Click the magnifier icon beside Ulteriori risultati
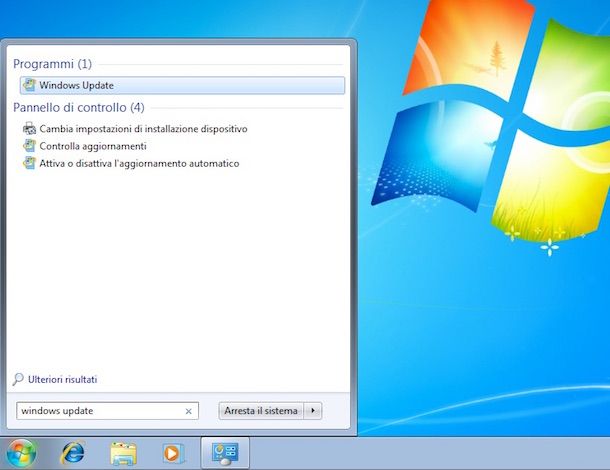Image resolution: width=610 pixels, height=470 pixels. (x=18, y=379)
